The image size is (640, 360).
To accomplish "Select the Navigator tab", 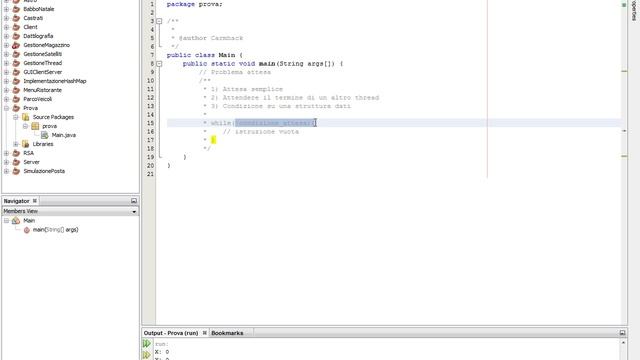I will 16,201.
